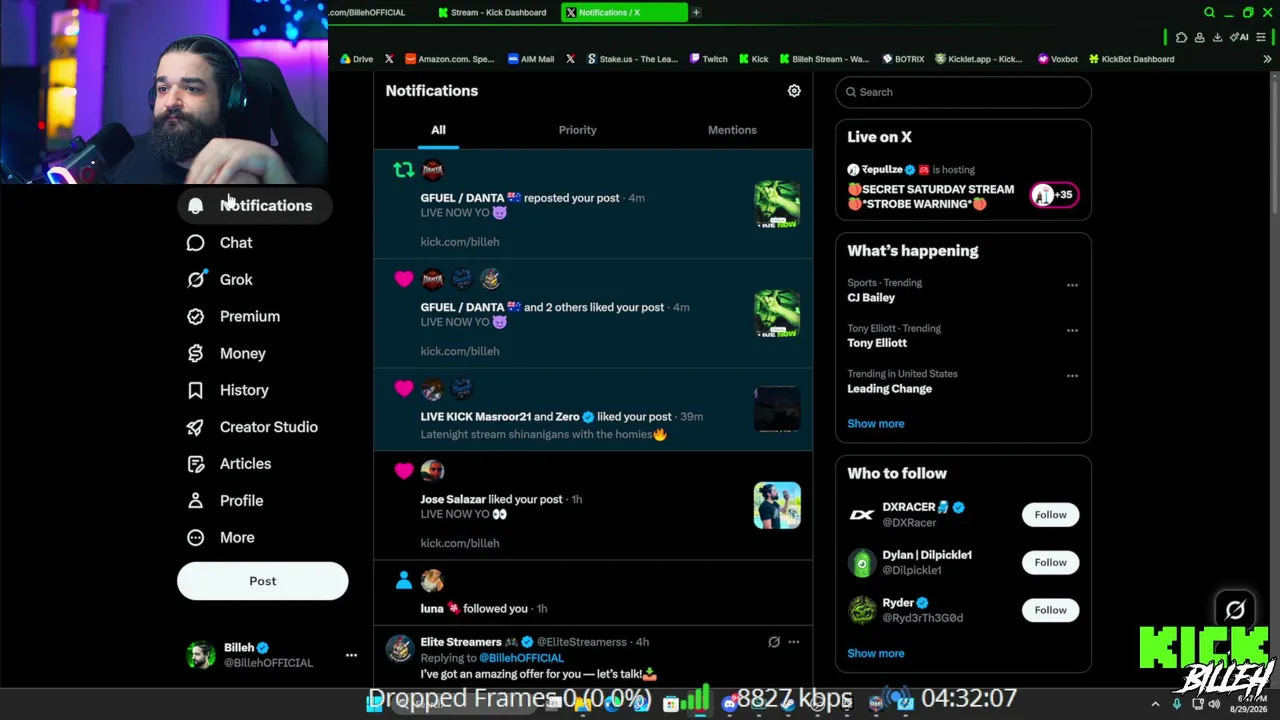The width and height of the screenshot is (1280, 720).
Task: Follow Dylan | Dilpickle1
Action: point(1050,562)
